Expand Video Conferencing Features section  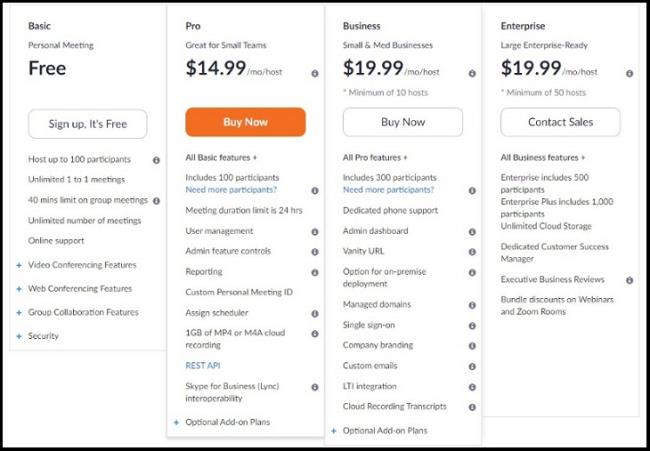pos(76,265)
